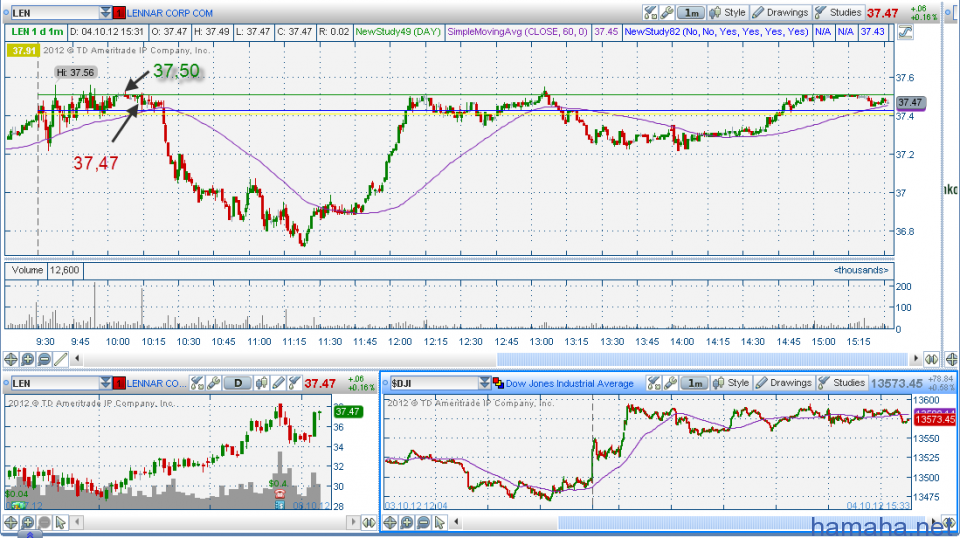Viewport: 960px width, 538px height.
Task: Open the Dow Jones Industrial Average link
Action: (569, 384)
